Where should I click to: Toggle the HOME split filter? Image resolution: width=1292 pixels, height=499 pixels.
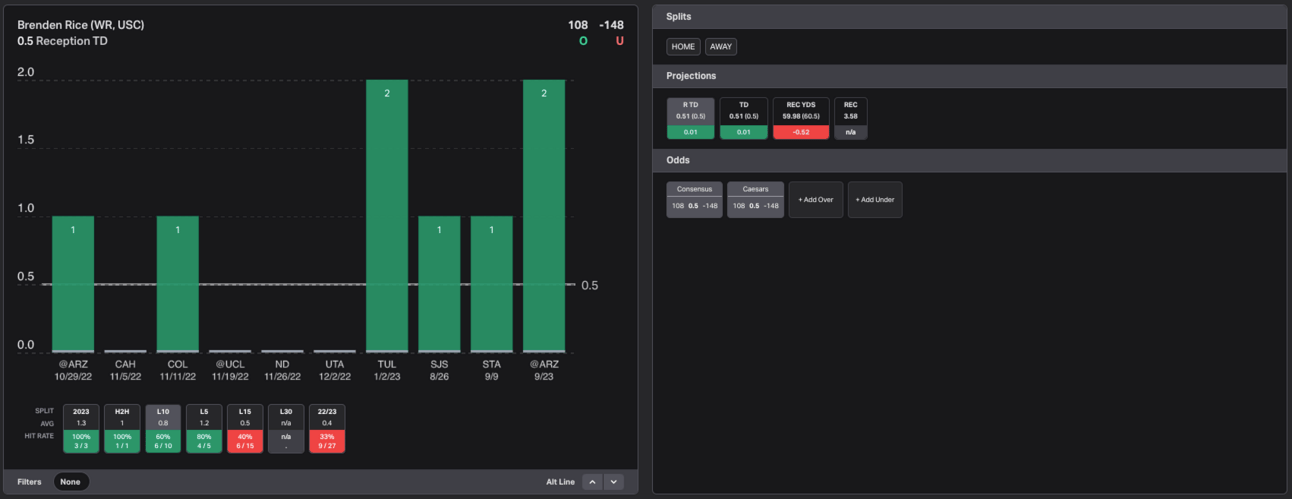[x=684, y=47]
